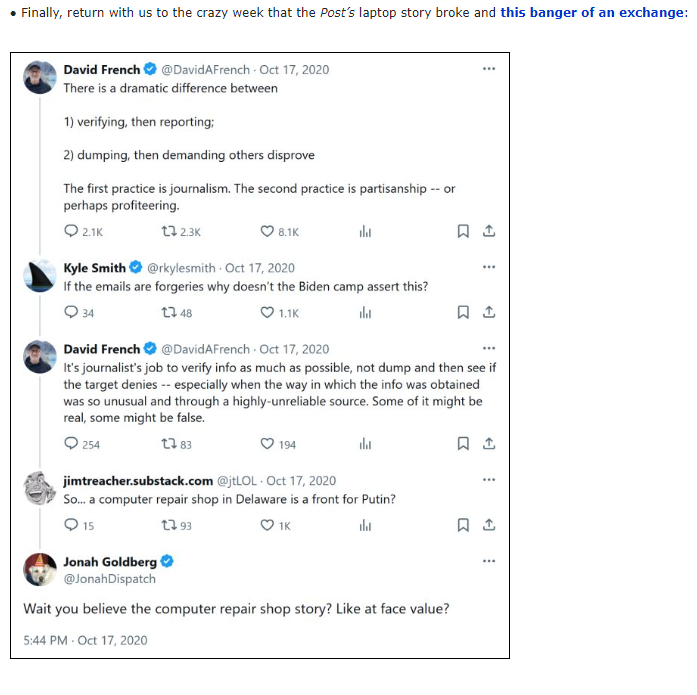The image size is (697, 695).
Task: Bookmark David French's first tweet
Action: (463, 231)
